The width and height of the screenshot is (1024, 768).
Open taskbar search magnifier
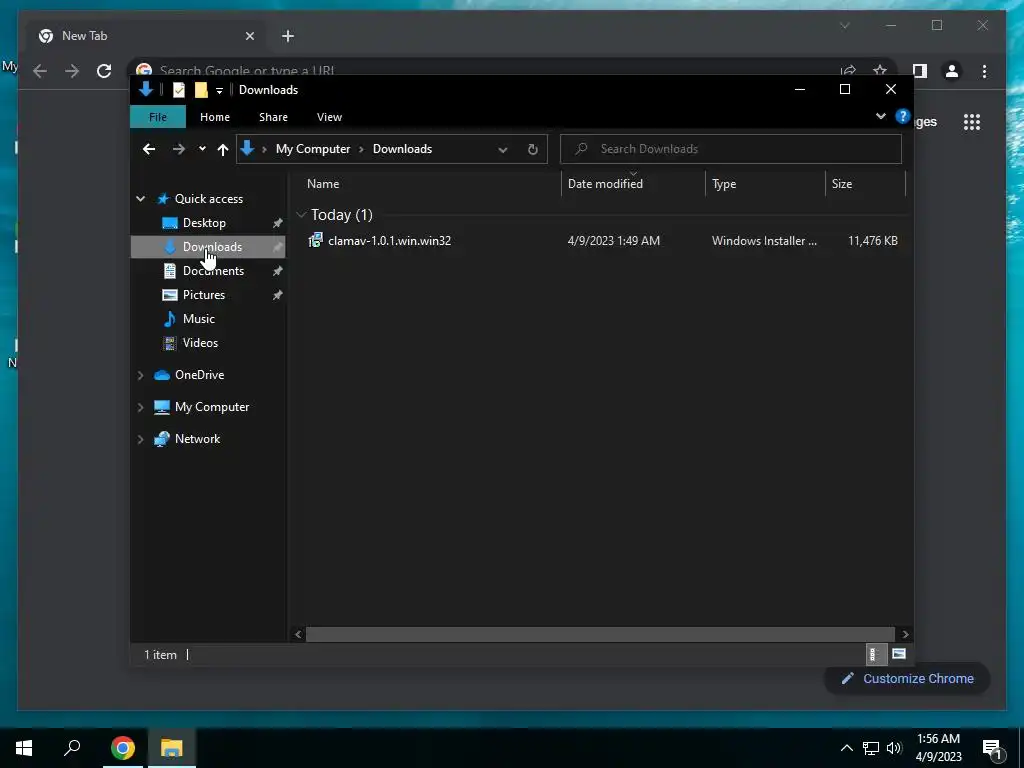pyautogui.click(x=72, y=748)
